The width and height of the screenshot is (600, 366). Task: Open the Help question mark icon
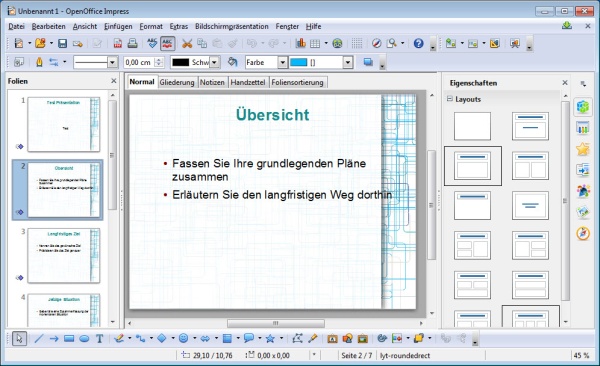[418, 43]
